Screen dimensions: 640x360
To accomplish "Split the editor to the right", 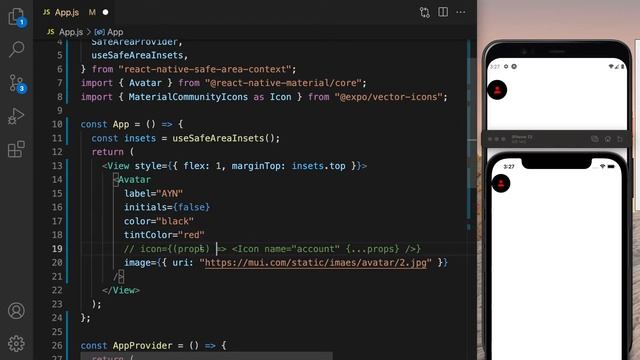I will click(443, 12).
